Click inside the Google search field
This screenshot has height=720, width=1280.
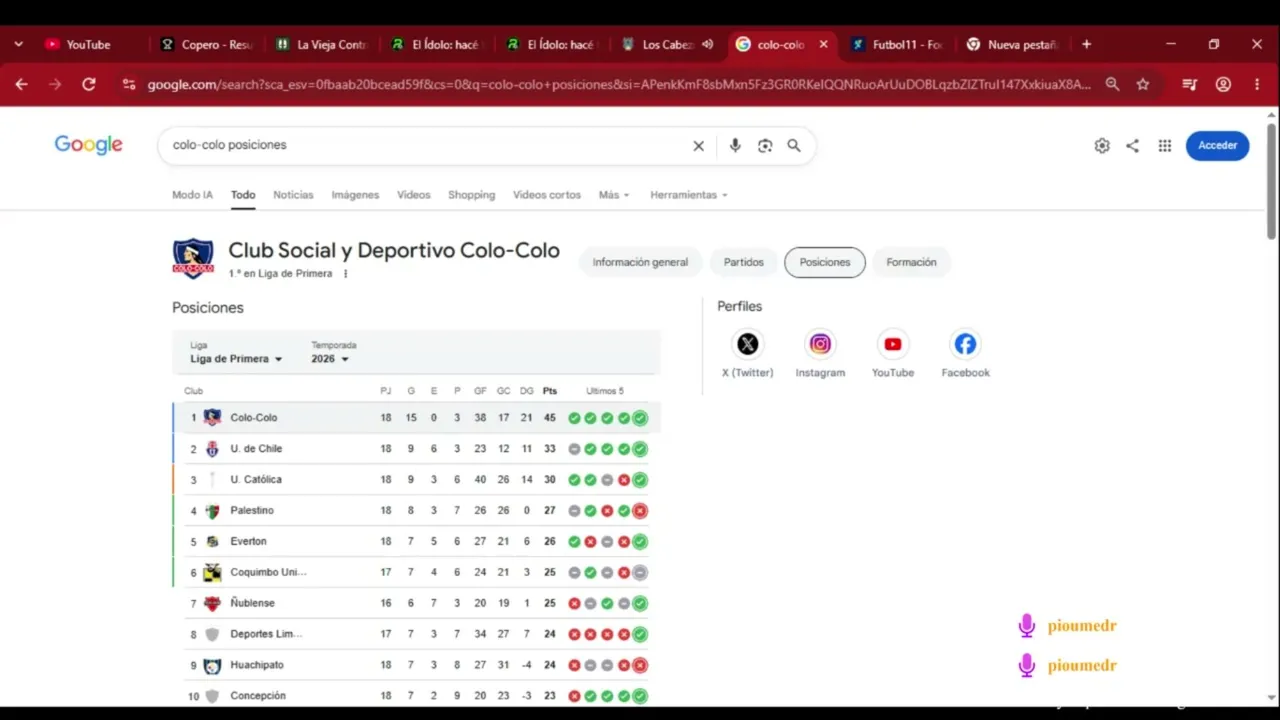coord(428,145)
